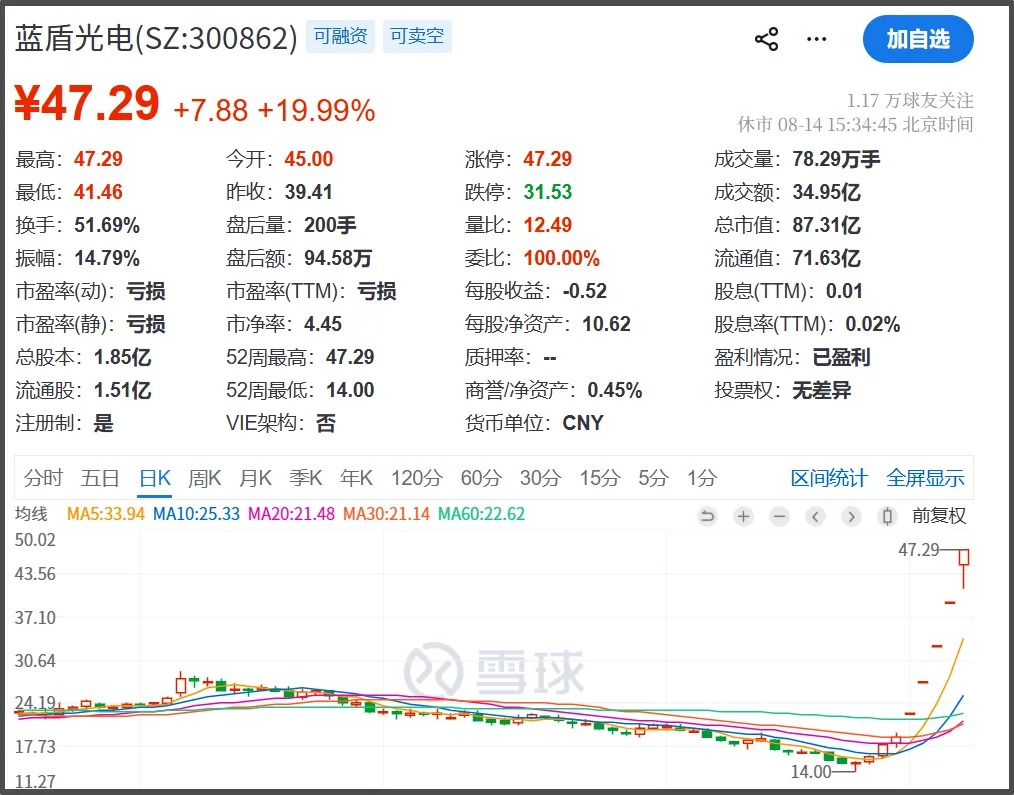
Task: Click the 盈利情况 value 已盈利
Action: coord(841,357)
